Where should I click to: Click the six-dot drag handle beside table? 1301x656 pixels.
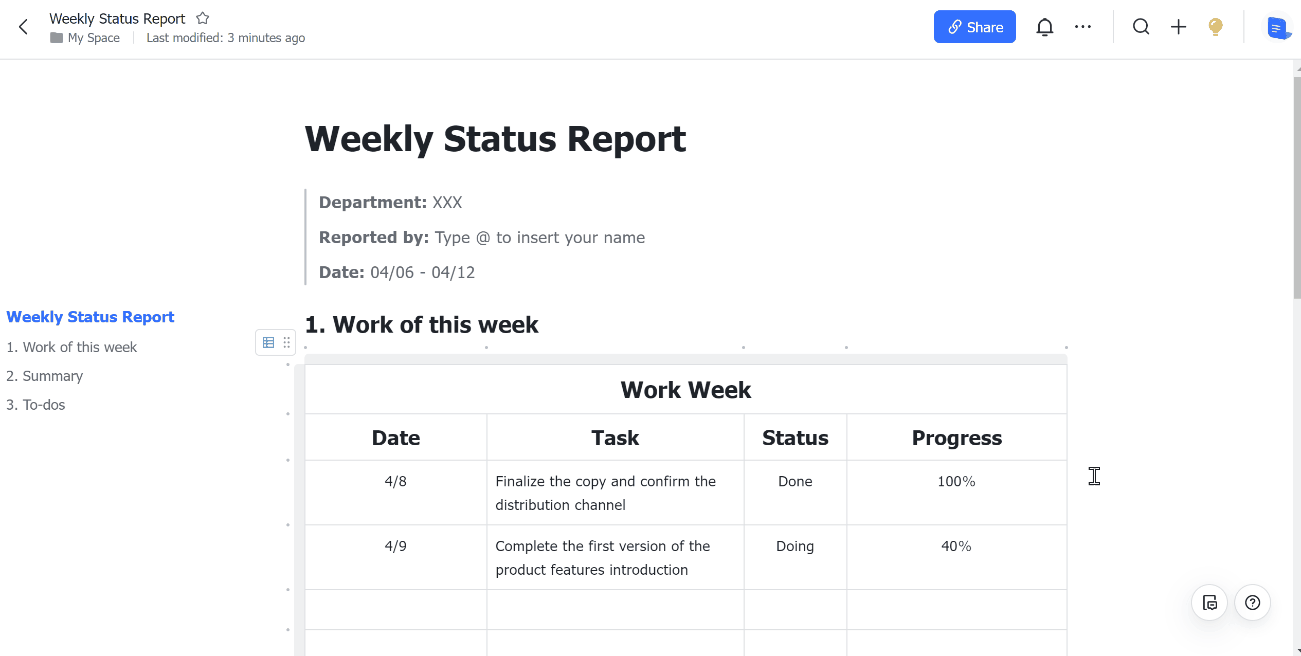click(x=286, y=343)
